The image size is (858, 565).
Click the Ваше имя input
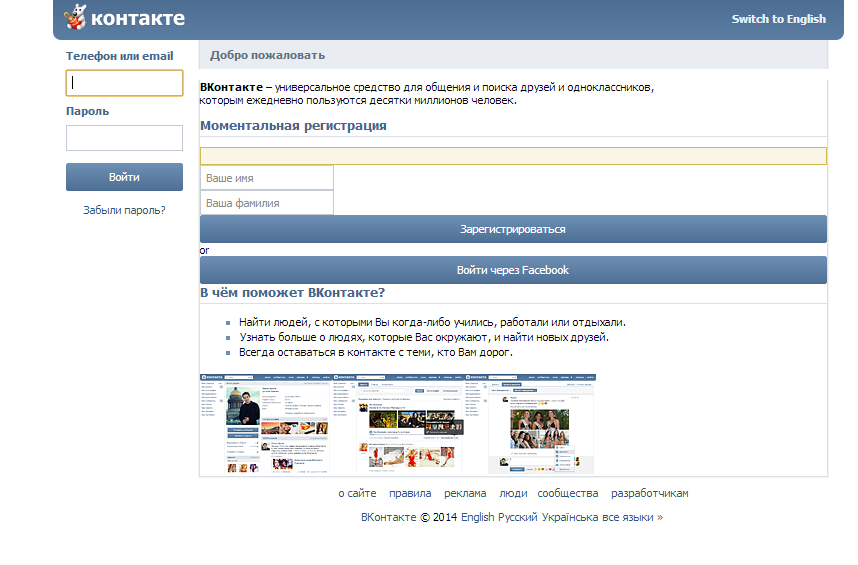[x=266, y=178]
